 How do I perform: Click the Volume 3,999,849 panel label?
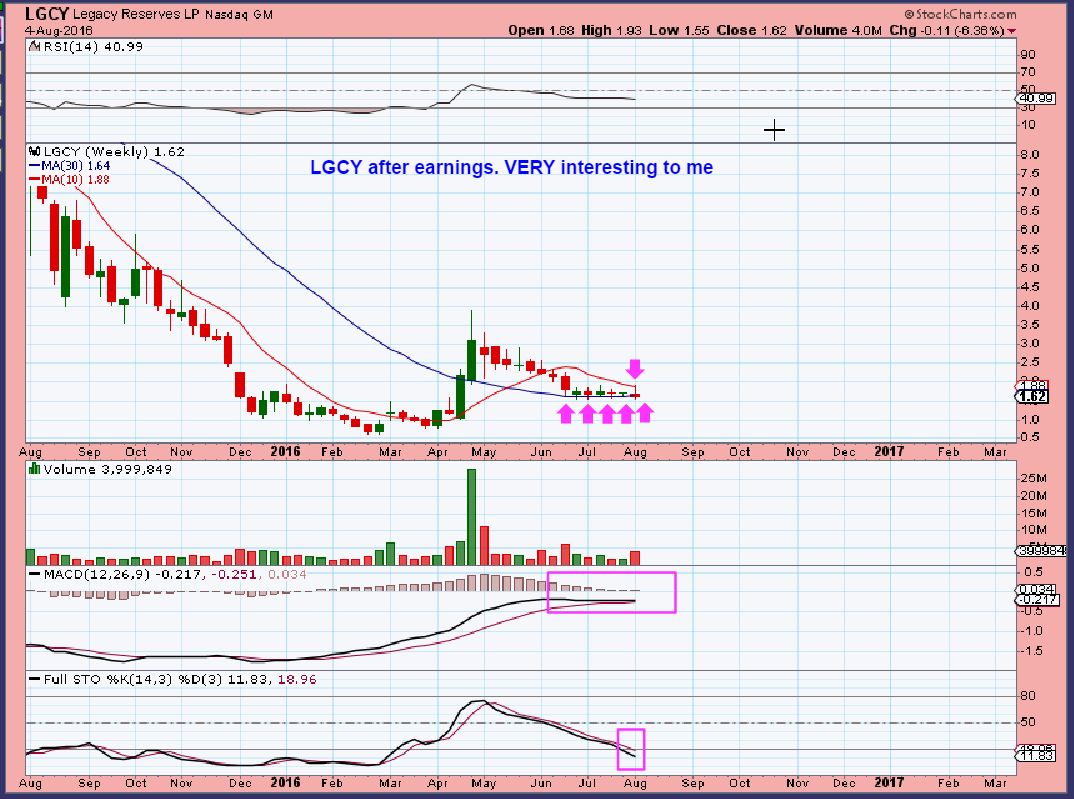(x=107, y=469)
